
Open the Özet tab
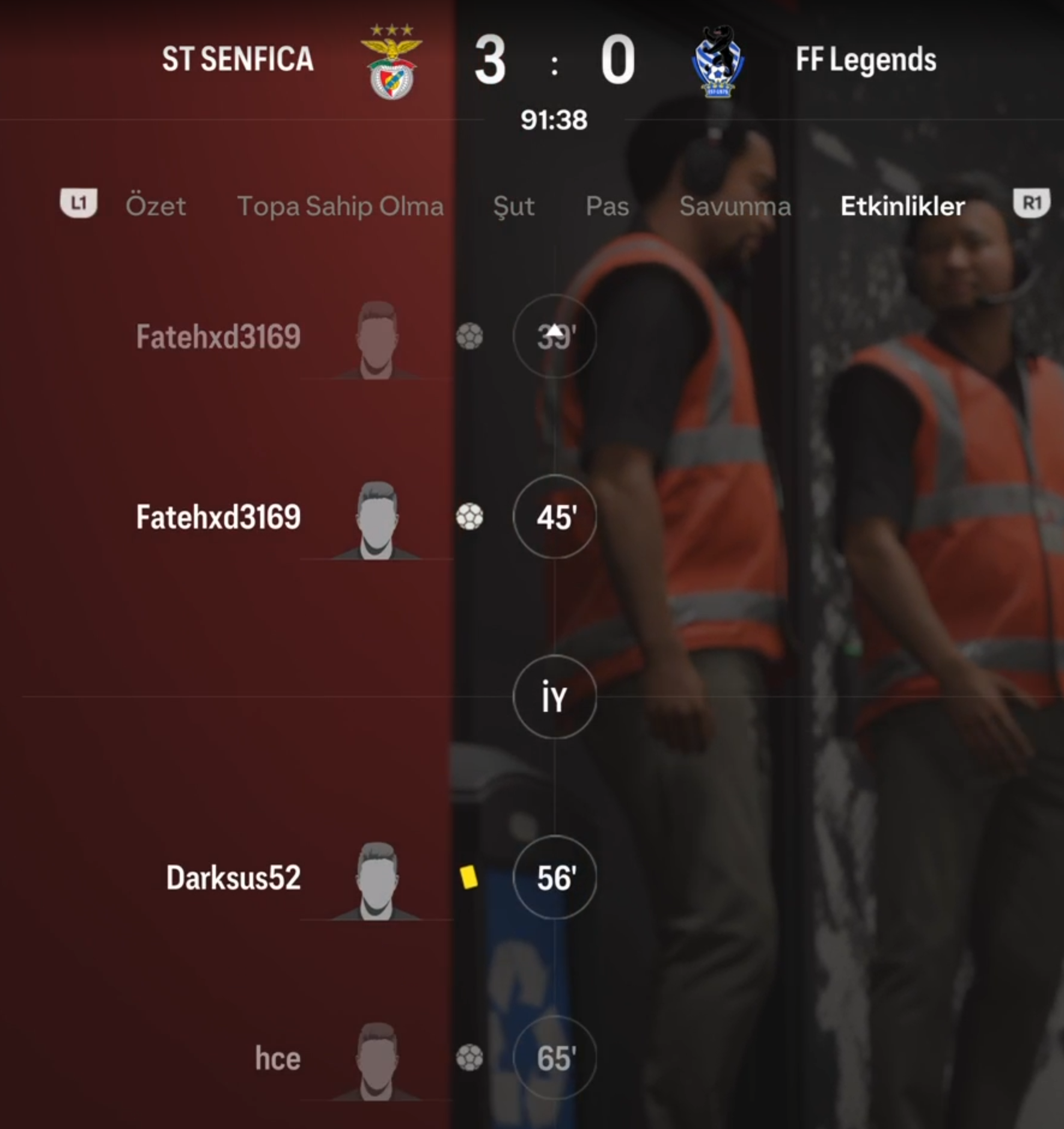pyautogui.click(x=156, y=206)
